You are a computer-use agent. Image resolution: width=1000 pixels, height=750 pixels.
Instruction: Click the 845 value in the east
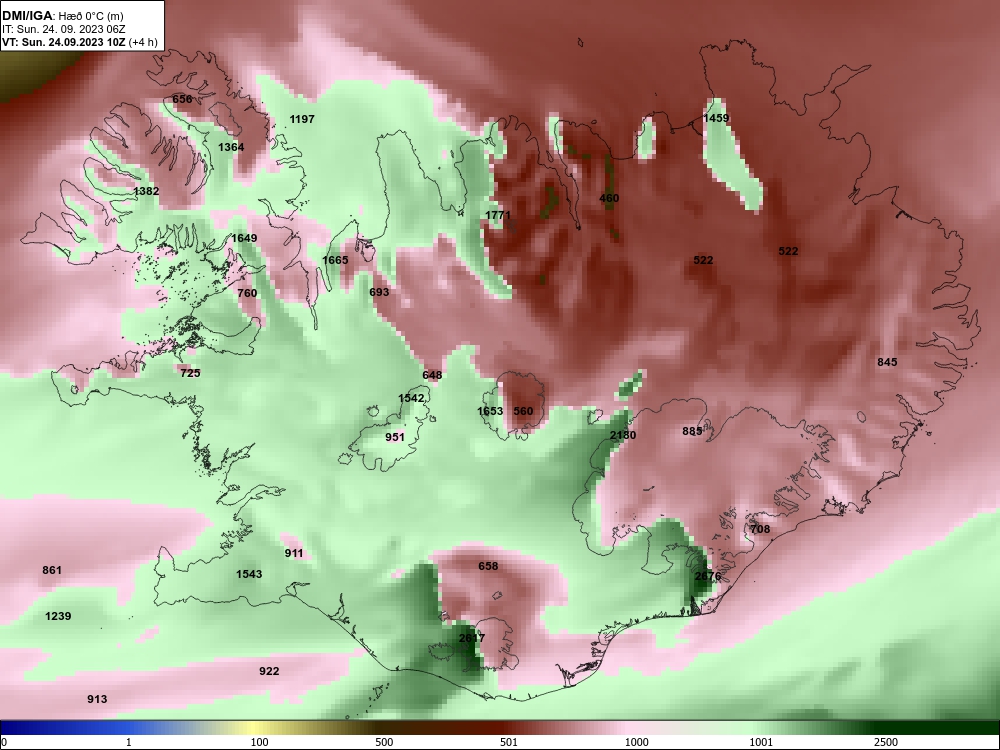[887, 362]
